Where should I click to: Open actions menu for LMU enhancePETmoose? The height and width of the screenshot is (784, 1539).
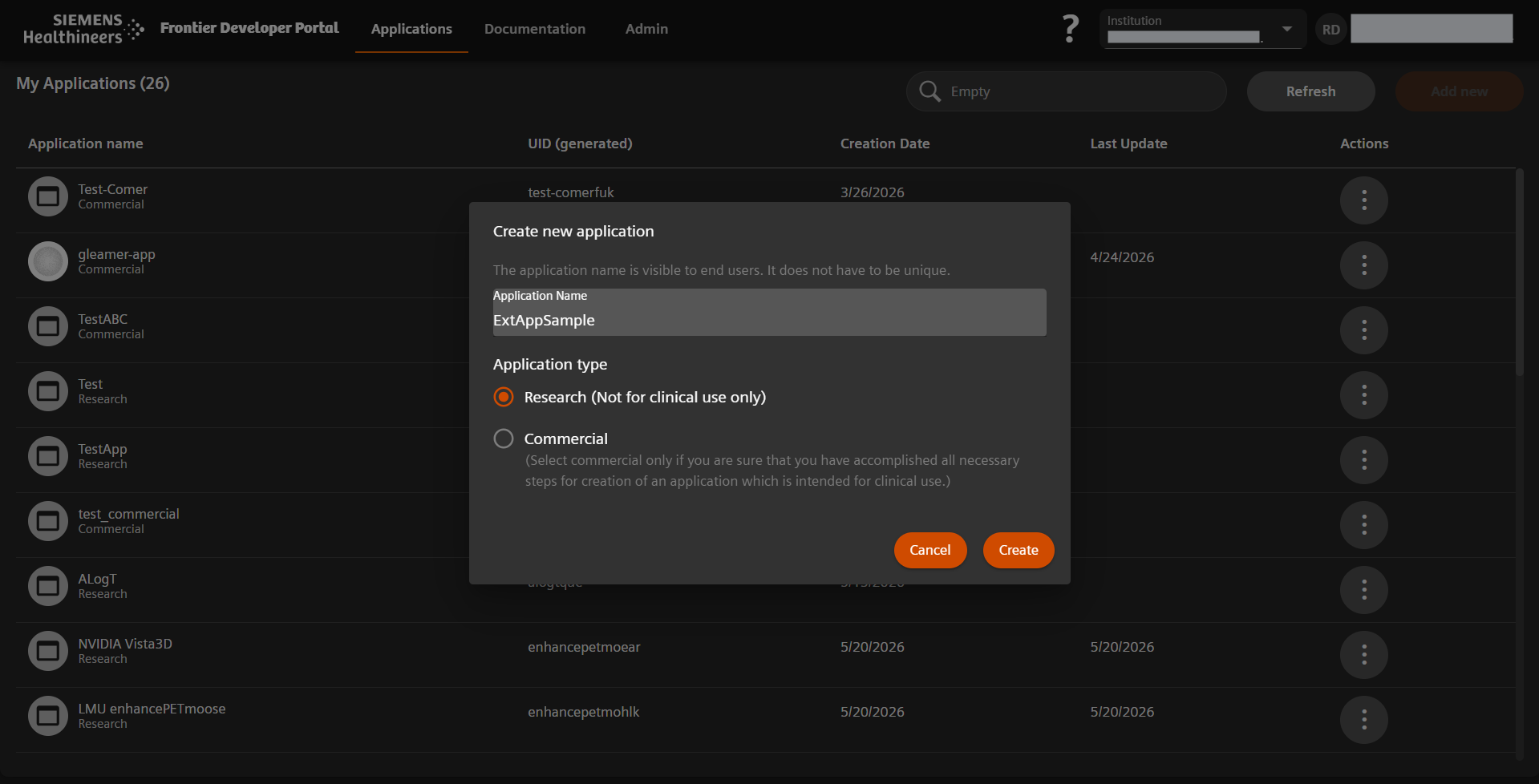coord(1363,720)
